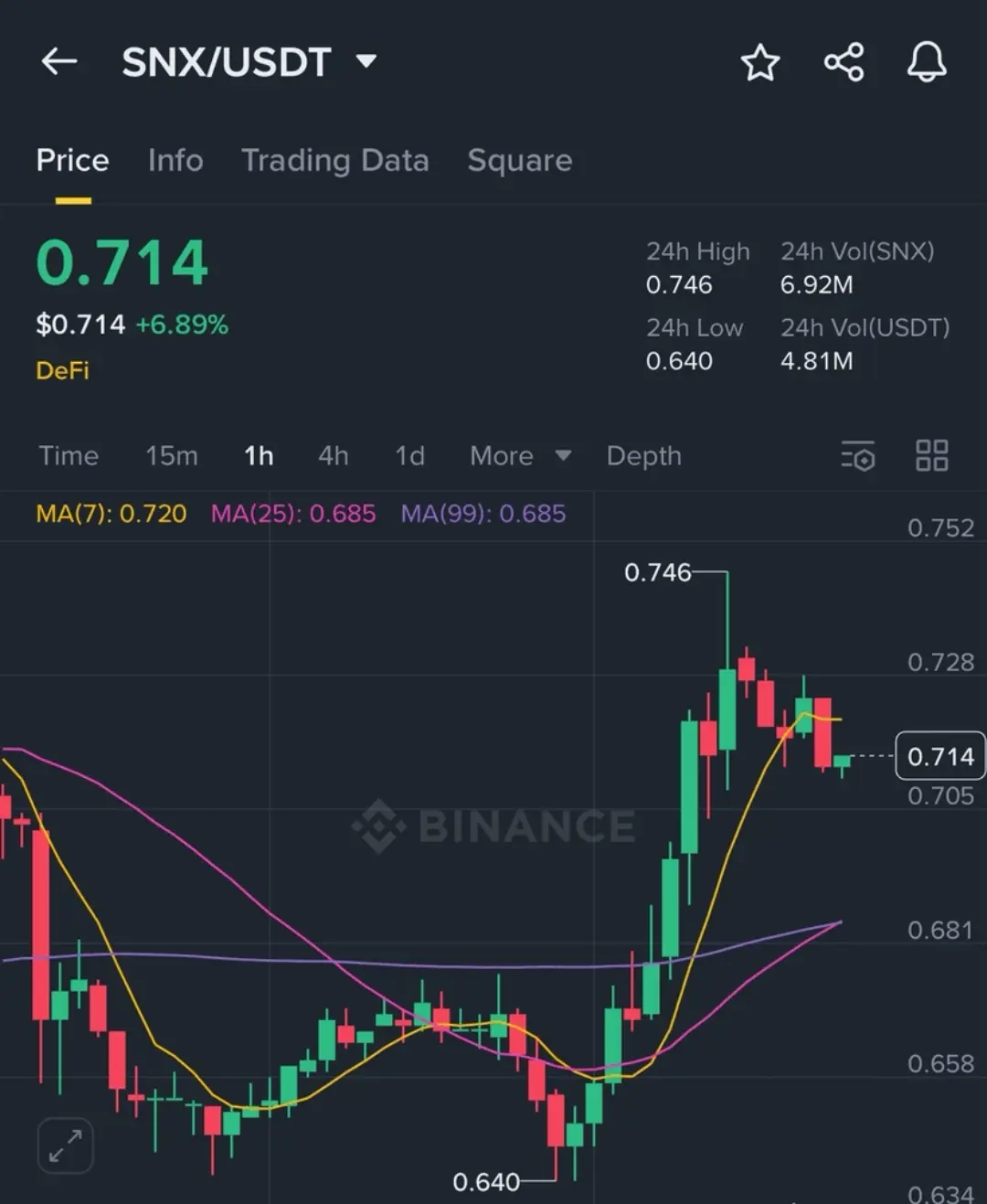The height and width of the screenshot is (1204, 987).
Task: Set a price alert with bell icon
Action: coord(926,62)
